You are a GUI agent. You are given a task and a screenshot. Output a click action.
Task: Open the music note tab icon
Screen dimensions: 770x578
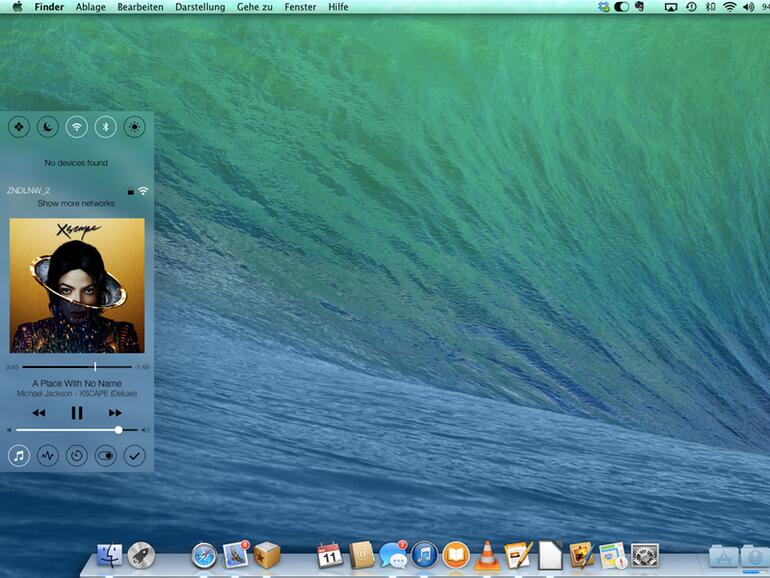tap(18, 455)
